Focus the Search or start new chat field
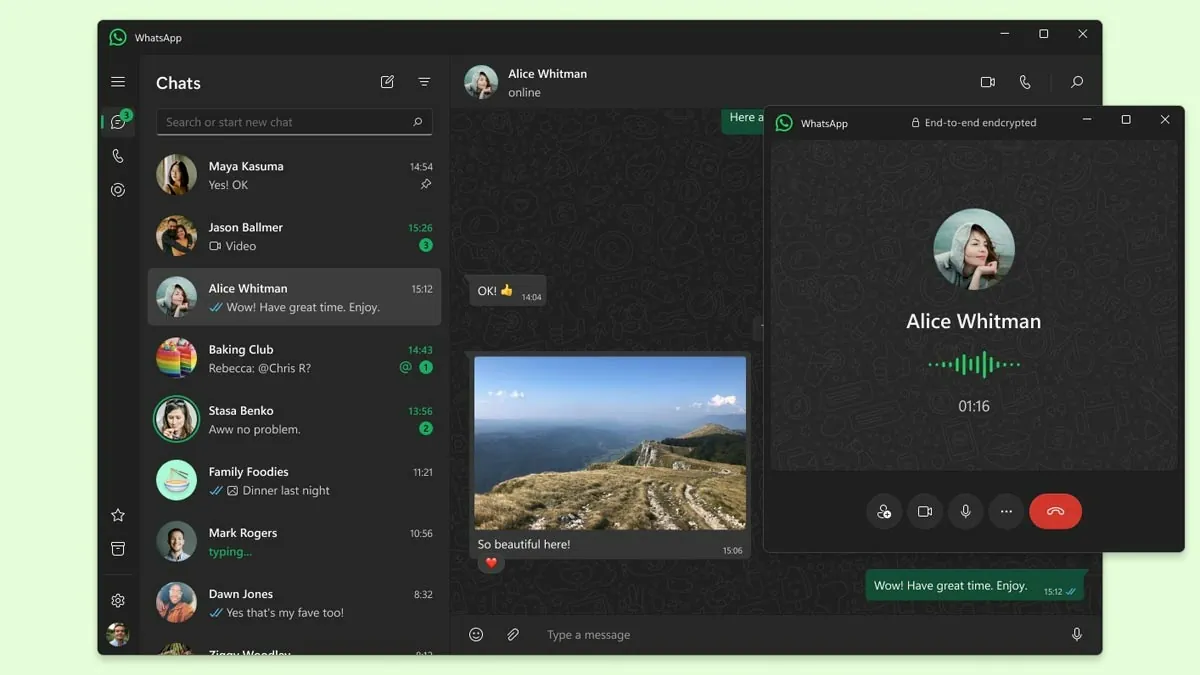Viewport: 1200px width, 675px height. click(x=294, y=122)
